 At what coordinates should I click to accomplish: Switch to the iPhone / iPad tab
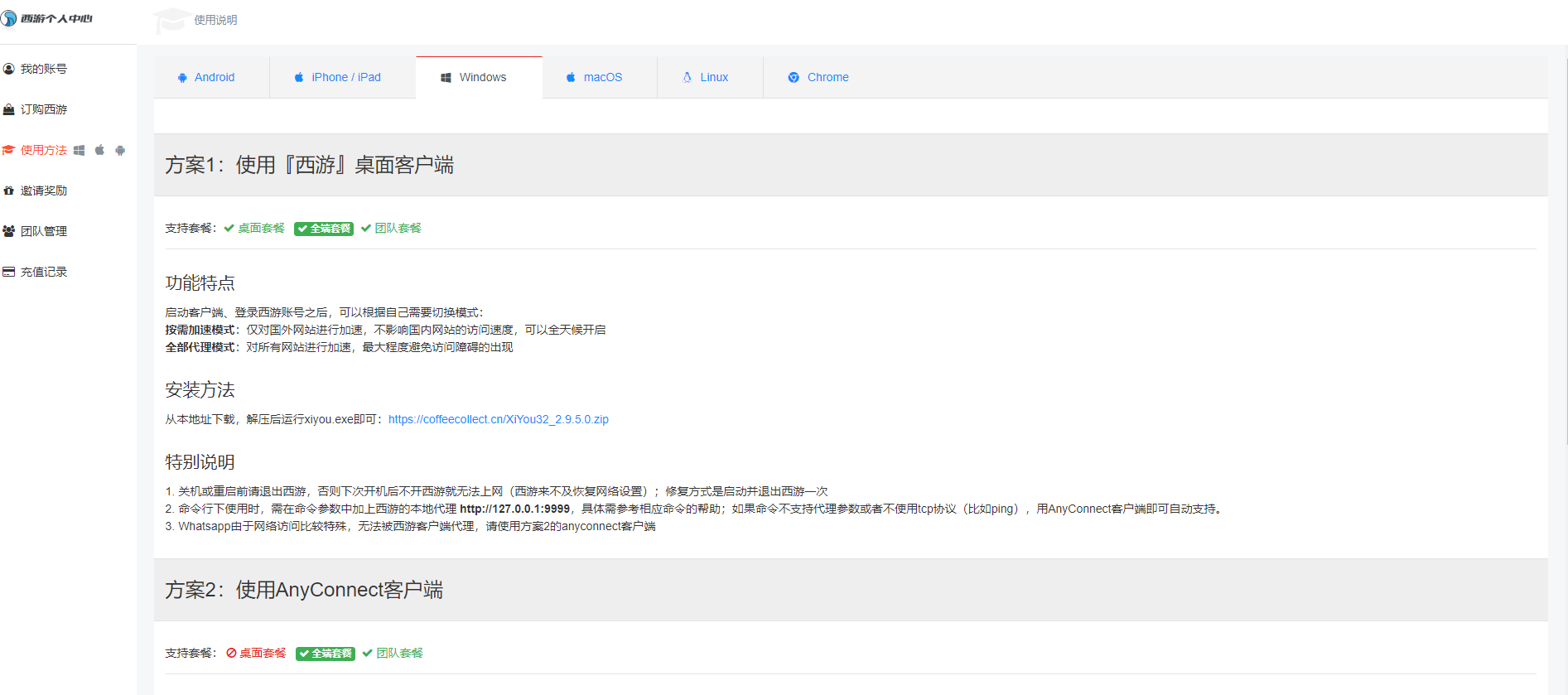coord(343,77)
